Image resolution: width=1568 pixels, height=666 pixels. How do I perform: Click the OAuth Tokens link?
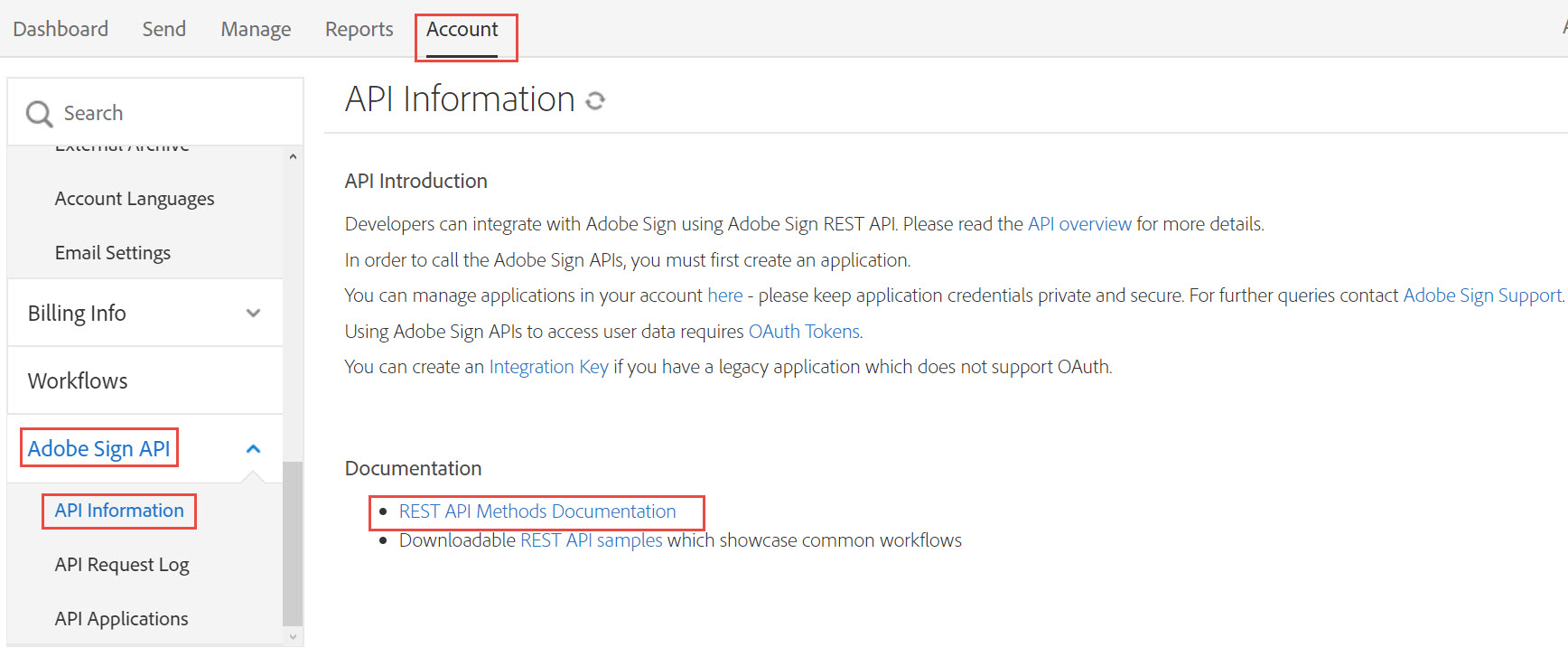(x=803, y=332)
